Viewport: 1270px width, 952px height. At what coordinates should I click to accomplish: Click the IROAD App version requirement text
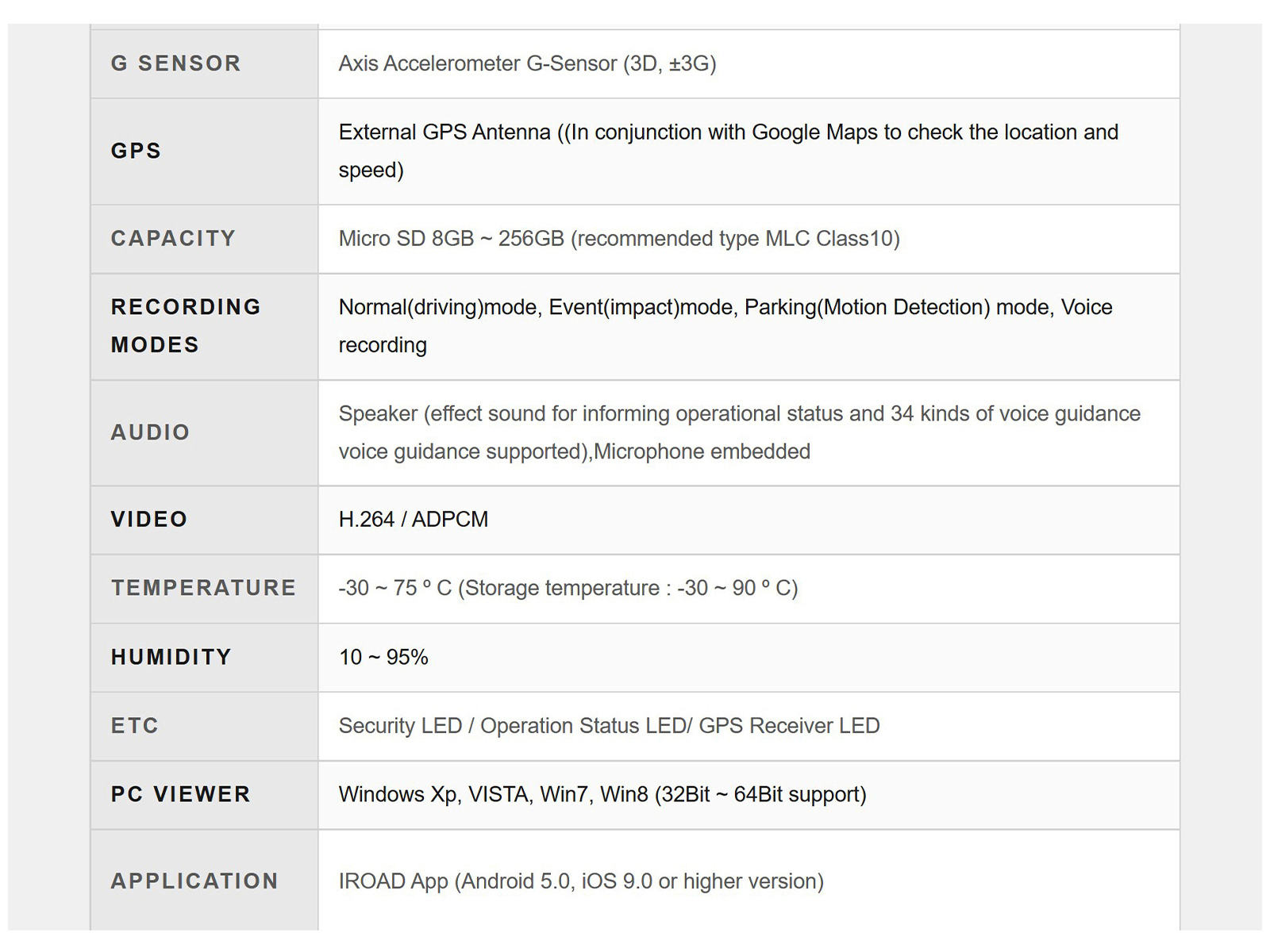point(581,881)
